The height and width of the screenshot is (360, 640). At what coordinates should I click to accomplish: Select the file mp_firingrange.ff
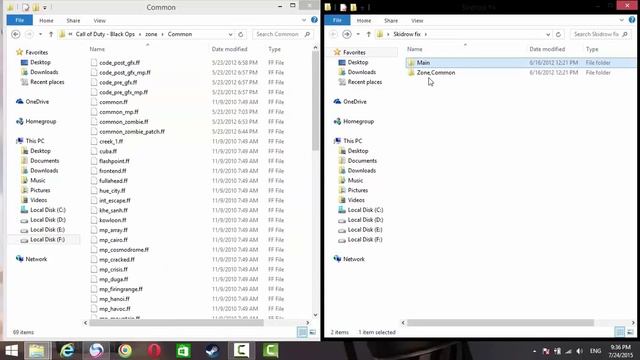pos(121,289)
